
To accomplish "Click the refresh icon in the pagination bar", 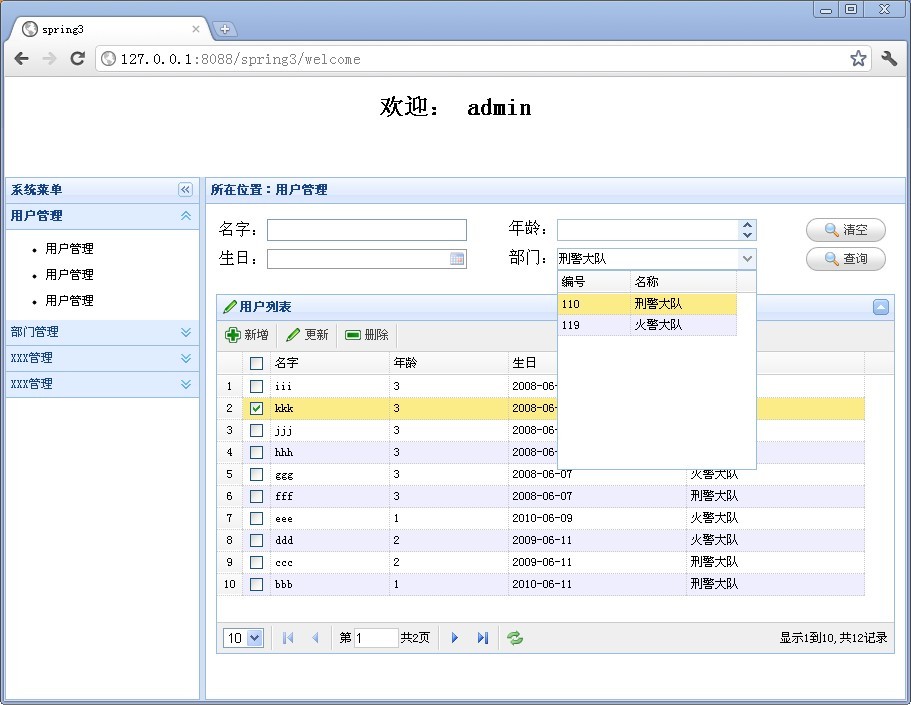I will click(515, 637).
